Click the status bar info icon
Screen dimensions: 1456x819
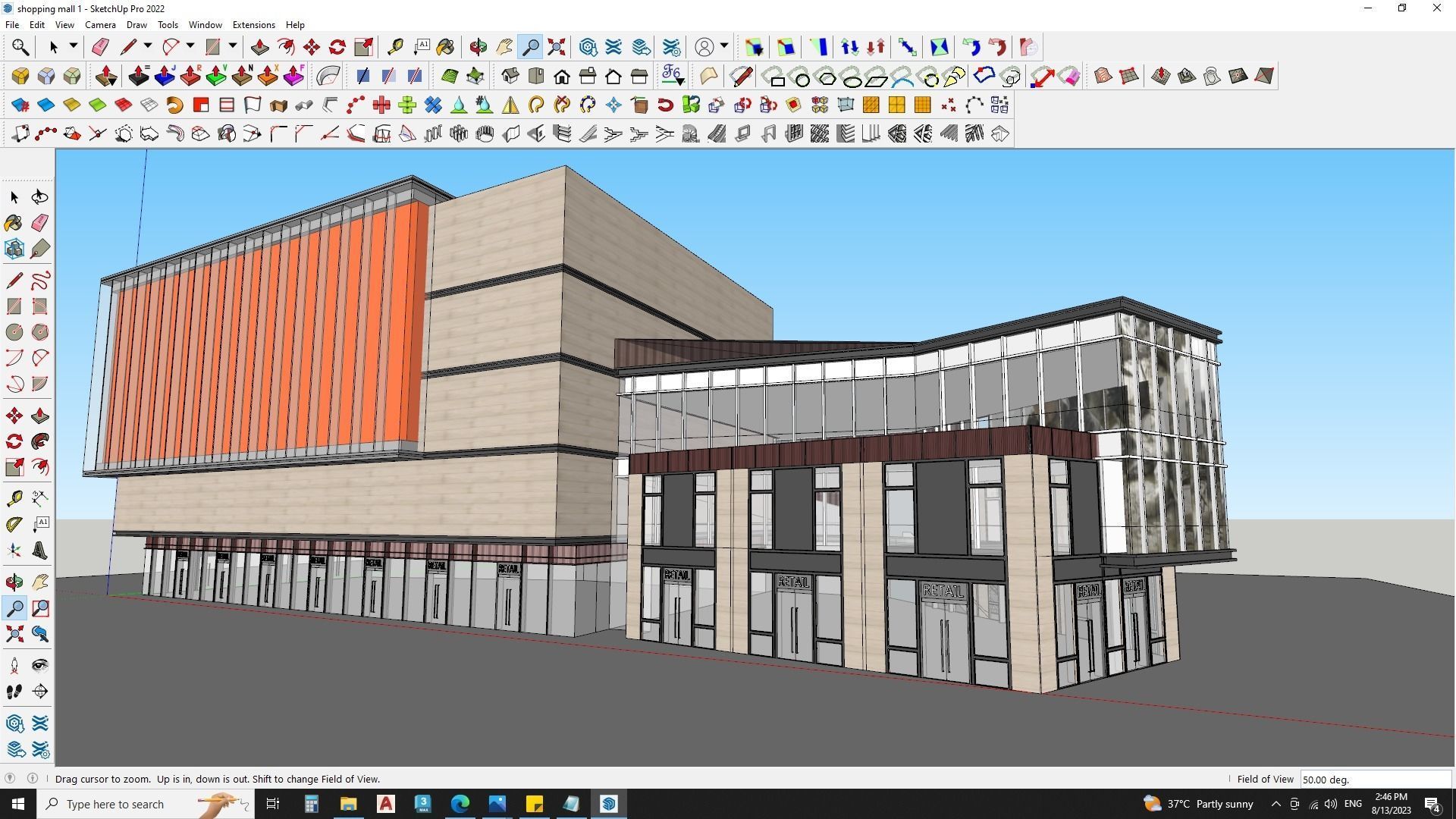tap(33, 778)
